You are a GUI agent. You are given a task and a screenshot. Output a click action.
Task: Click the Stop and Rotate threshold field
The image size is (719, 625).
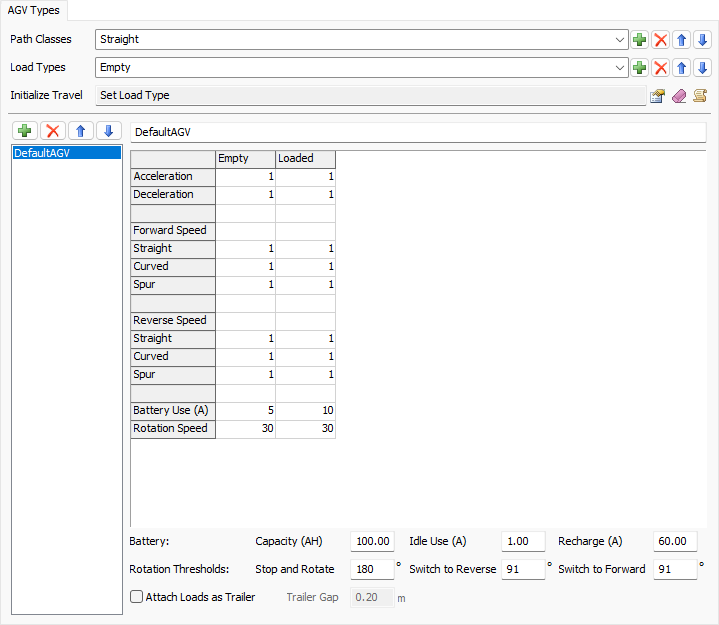[372, 569]
